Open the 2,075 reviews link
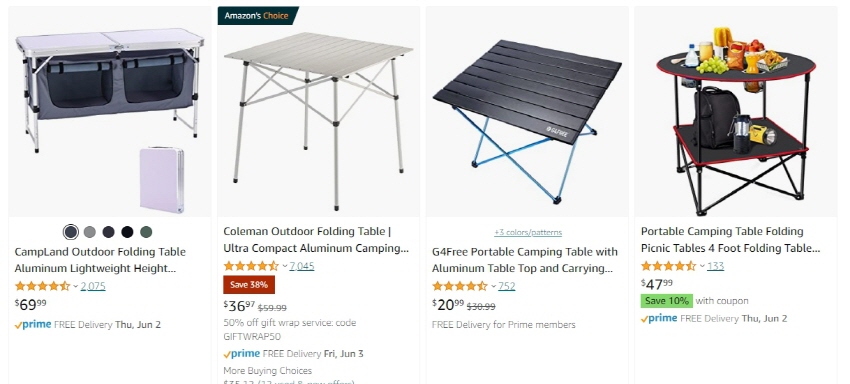 point(93,286)
